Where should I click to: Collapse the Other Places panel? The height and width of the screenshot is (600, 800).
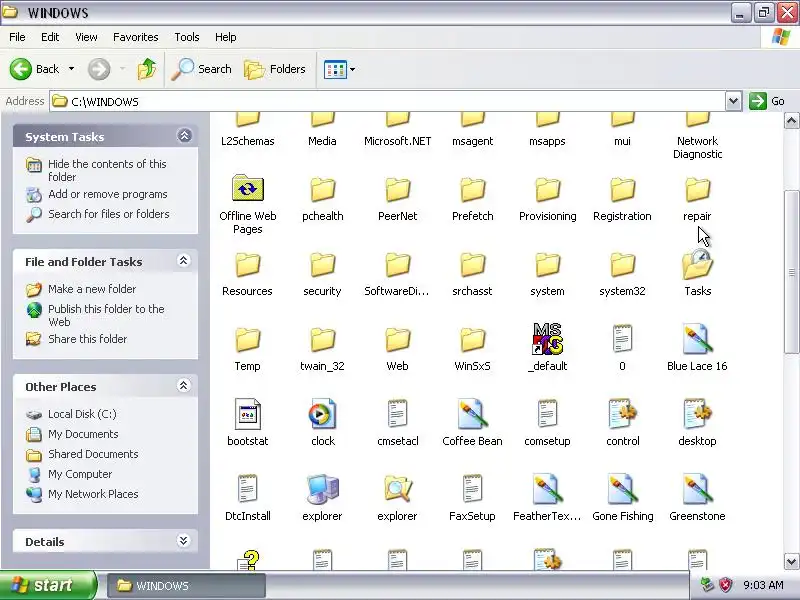click(x=183, y=386)
